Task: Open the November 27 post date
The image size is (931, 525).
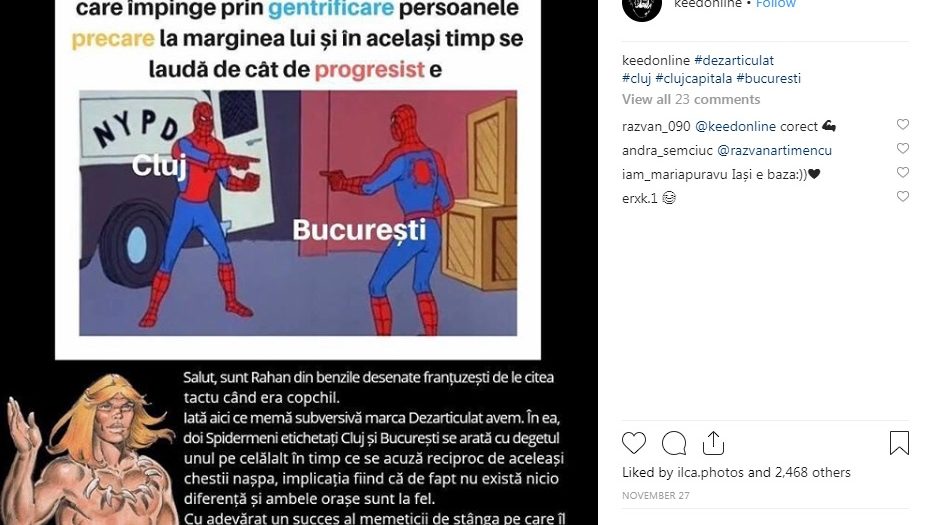Action: 656,495
